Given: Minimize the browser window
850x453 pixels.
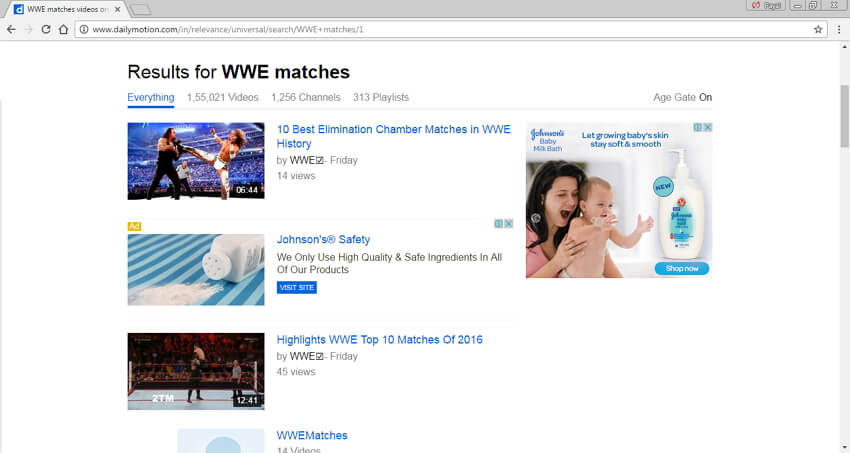Looking at the screenshot, I should 797,5.
